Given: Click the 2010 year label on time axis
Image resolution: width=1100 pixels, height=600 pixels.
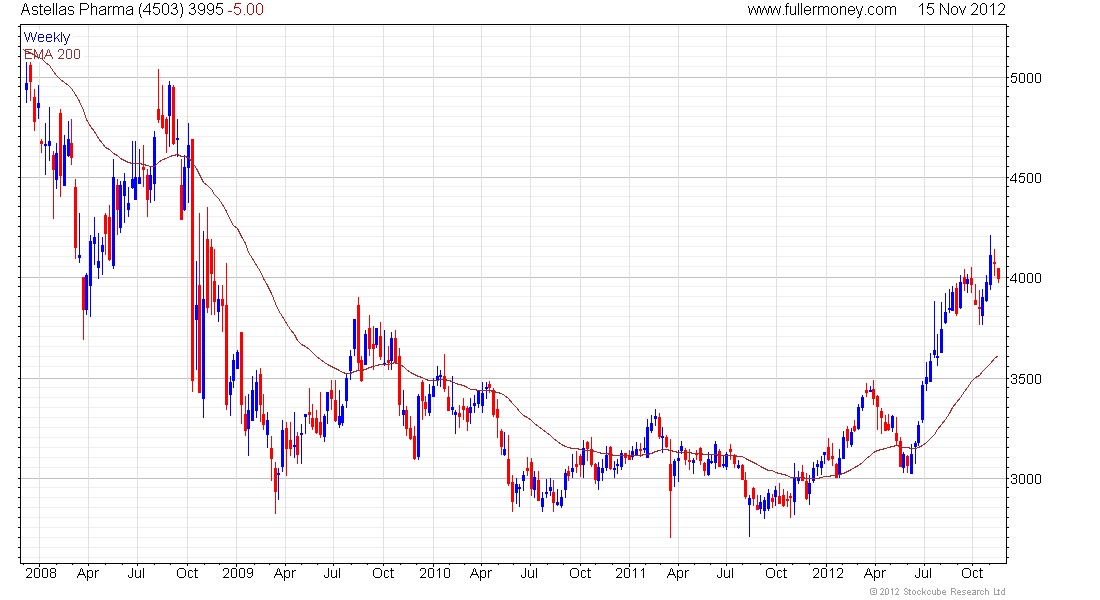Looking at the screenshot, I should [x=435, y=573].
